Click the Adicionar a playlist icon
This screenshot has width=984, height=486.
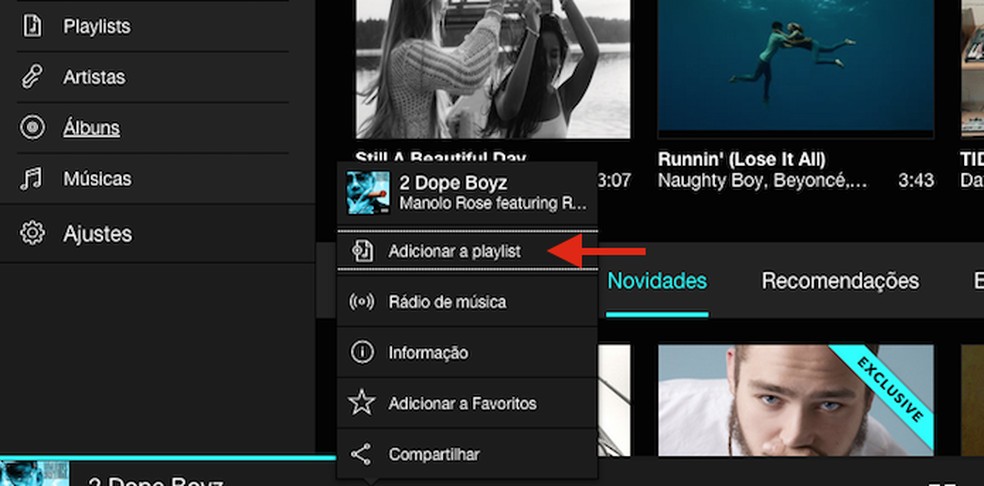(362, 251)
